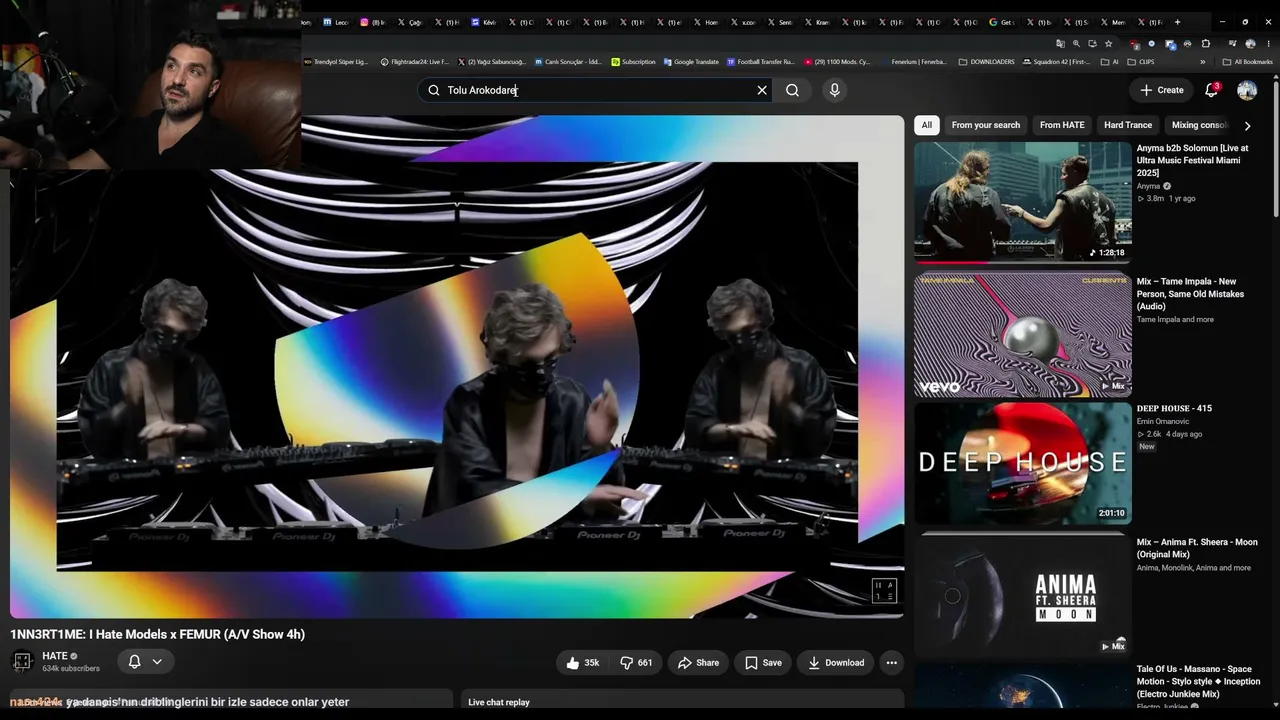Open the Flightradar24 bookmark
The image size is (1280, 720).
pyautogui.click(x=415, y=62)
